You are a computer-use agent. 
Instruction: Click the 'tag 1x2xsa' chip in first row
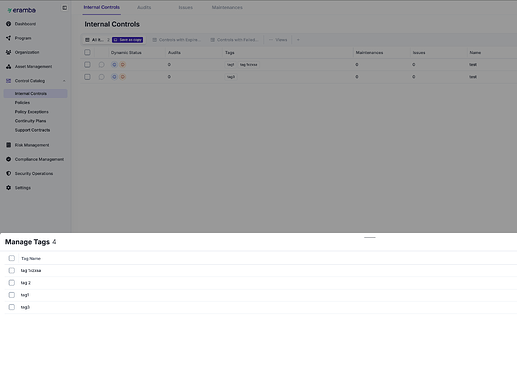click(249, 65)
